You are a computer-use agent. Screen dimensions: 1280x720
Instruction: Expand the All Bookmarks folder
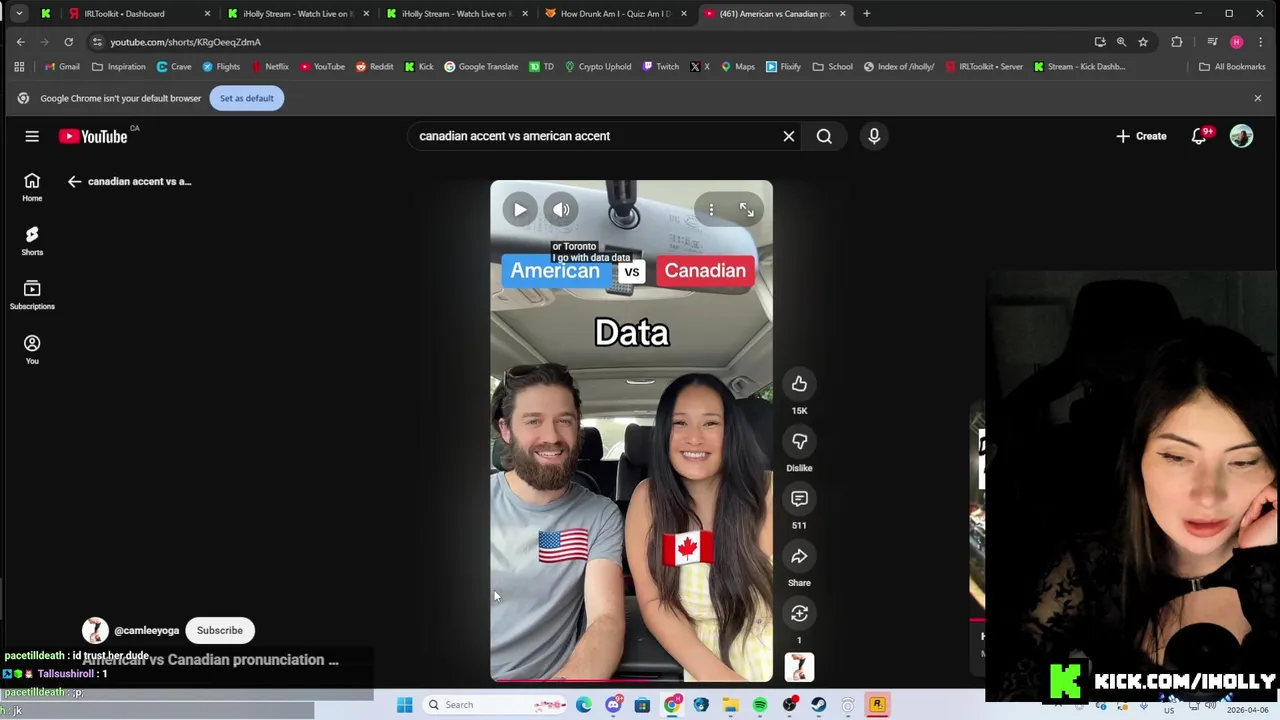point(1232,67)
